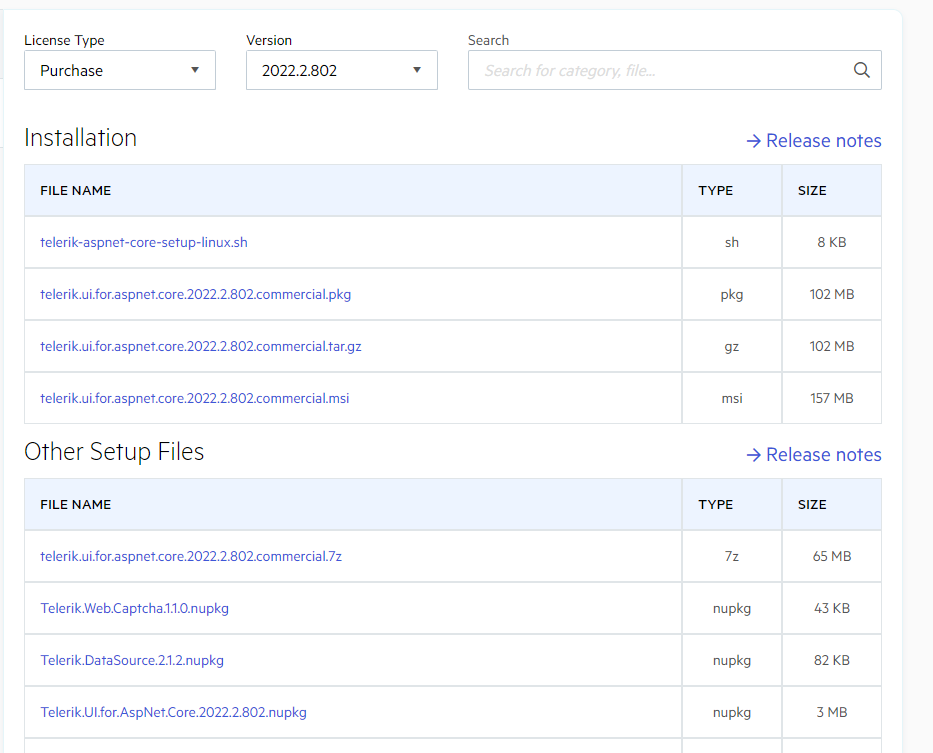Download the 2022.2.802 commercial.tar.gz file

(201, 346)
